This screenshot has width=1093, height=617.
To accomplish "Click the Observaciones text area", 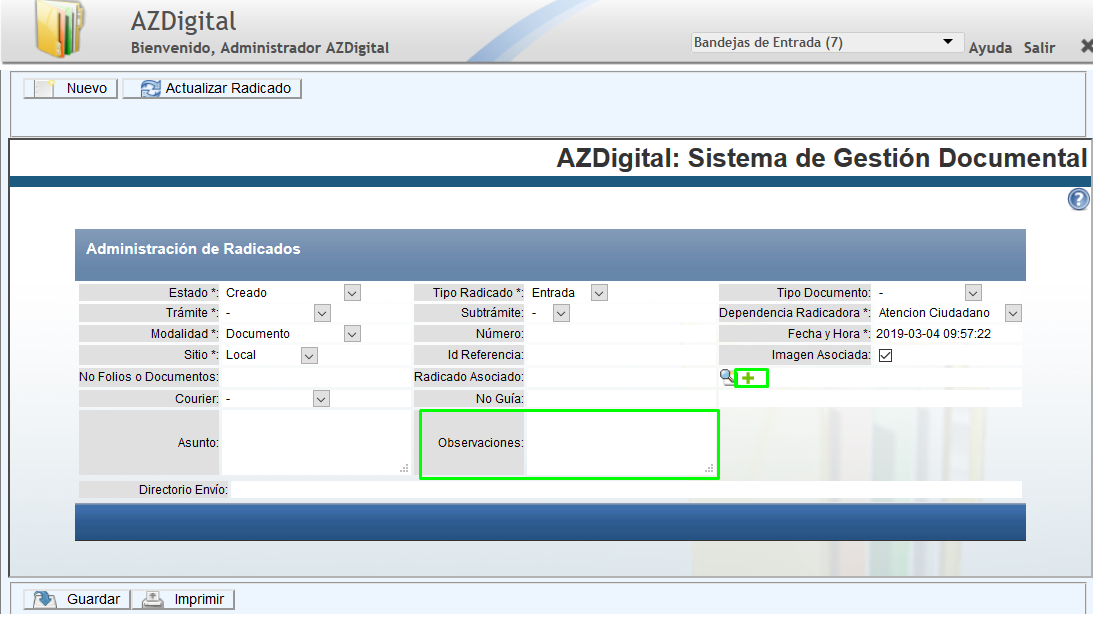I will pos(621,443).
